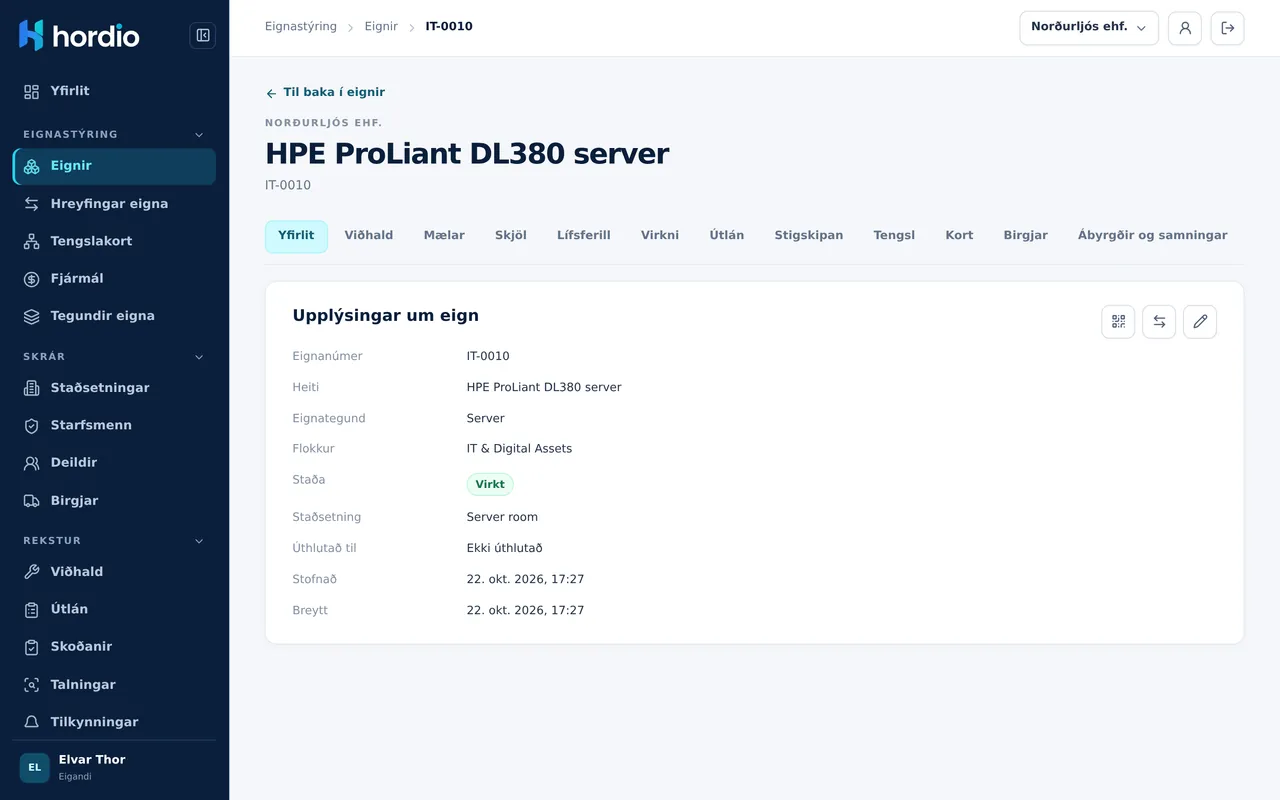
Task: Click the log out icon
Action: pos(1228,28)
